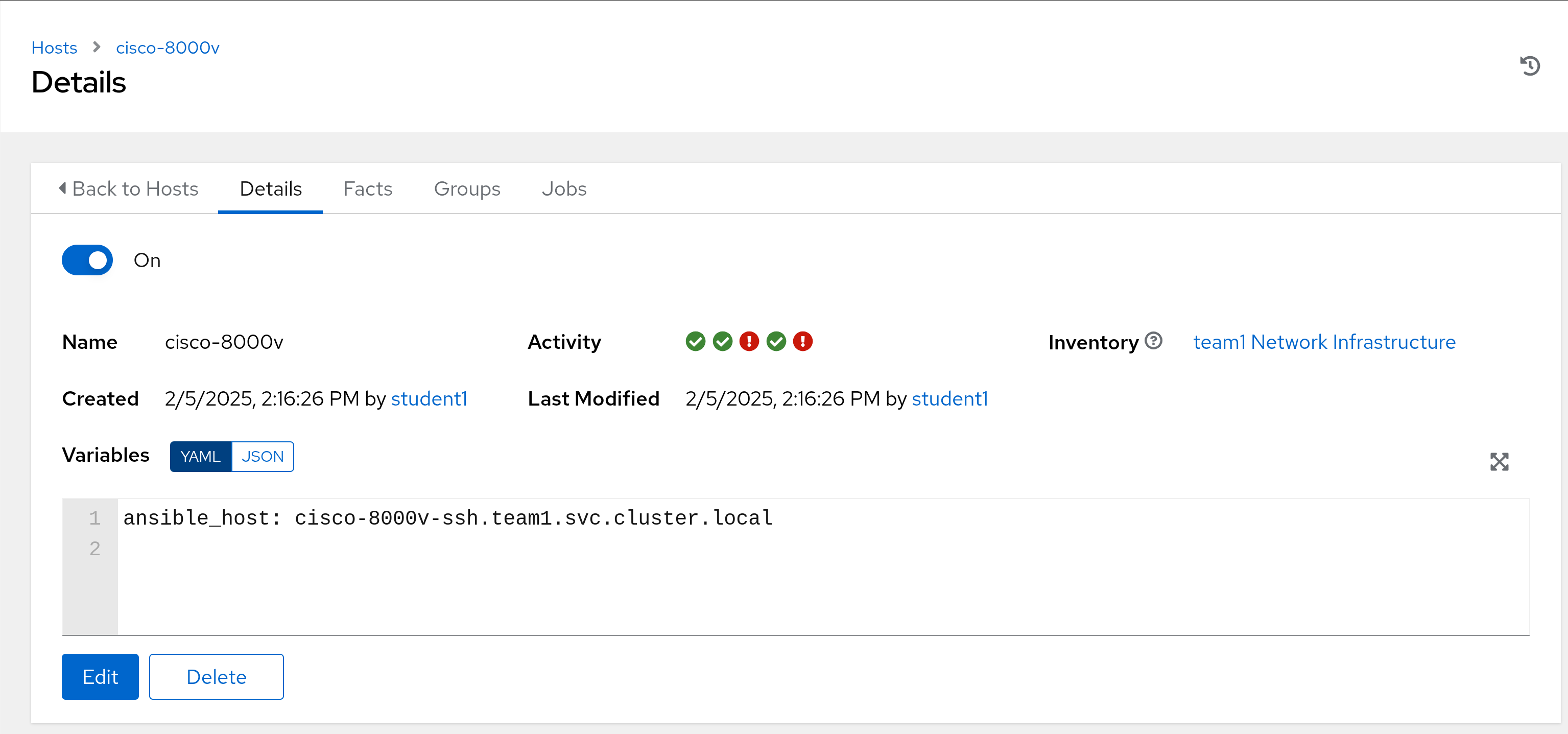Image resolution: width=1568 pixels, height=734 pixels.
Task: Open the first successful job status icon
Action: point(695,341)
